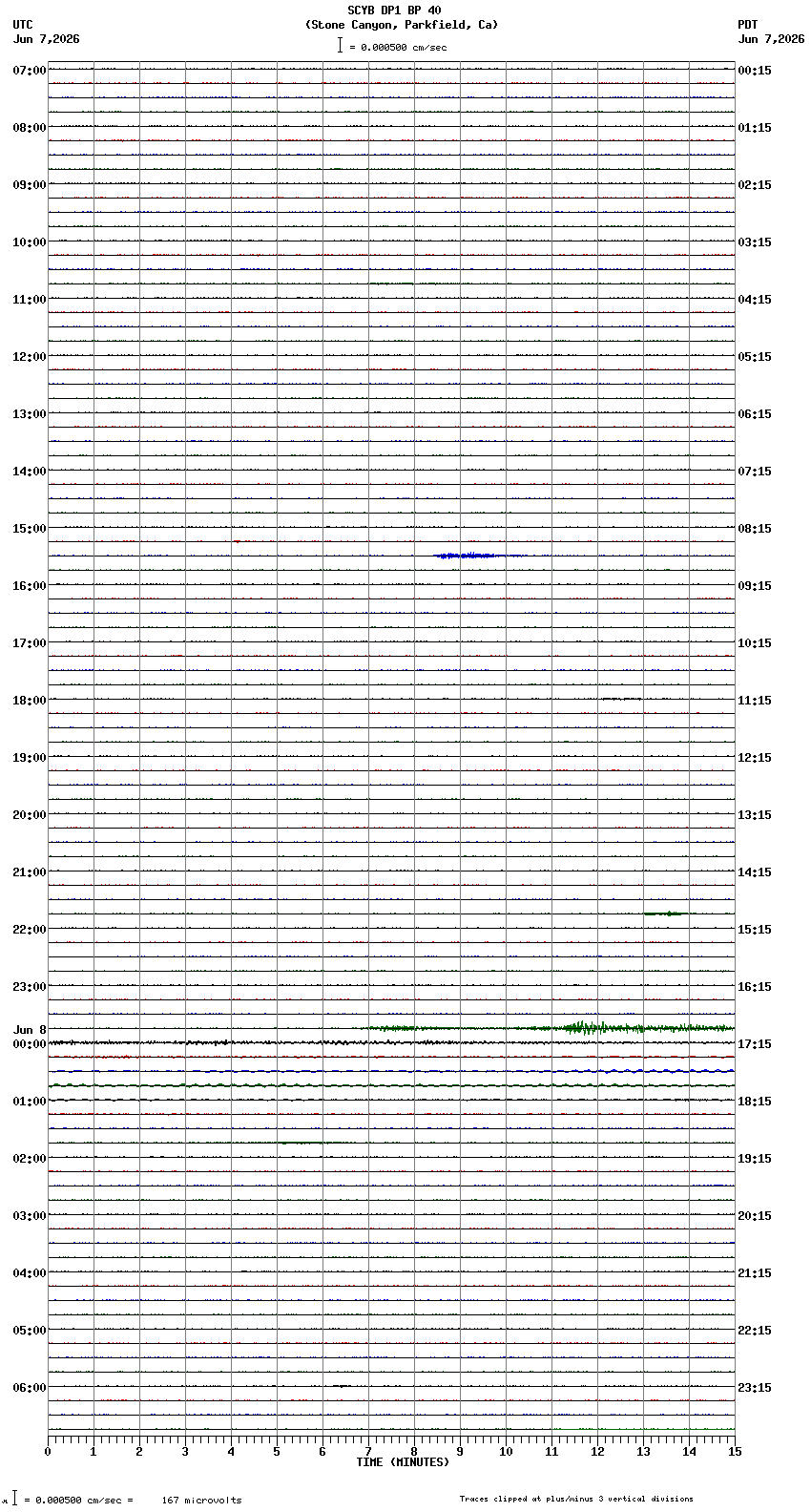Click the 04:15 PDT row label

coord(755,300)
